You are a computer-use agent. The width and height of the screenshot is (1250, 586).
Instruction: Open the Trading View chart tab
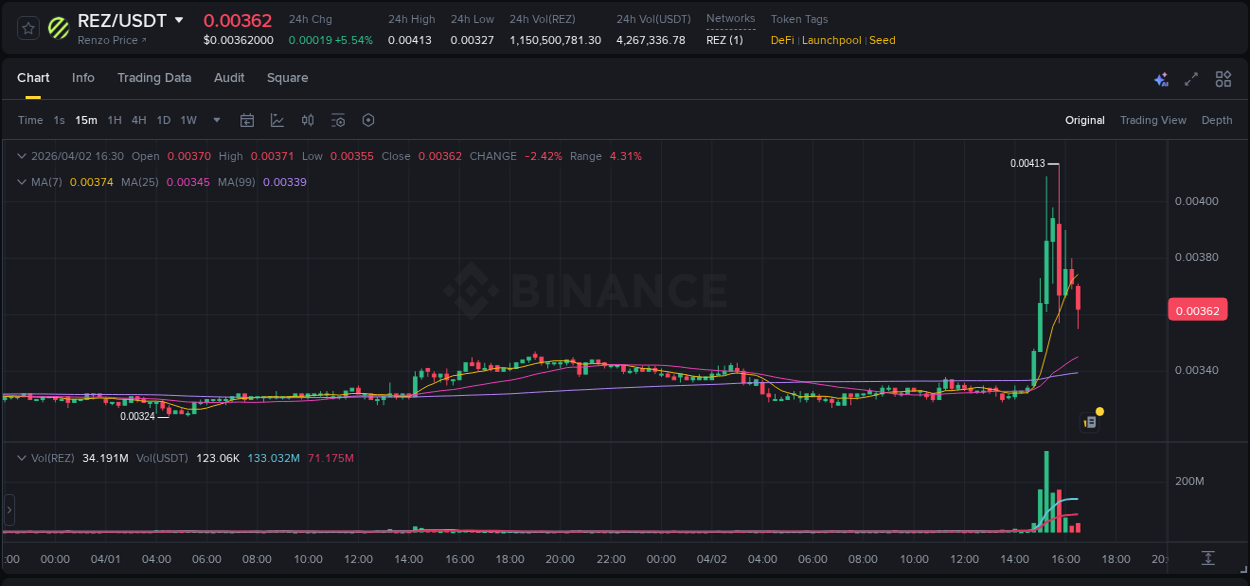(x=1153, y=120)
